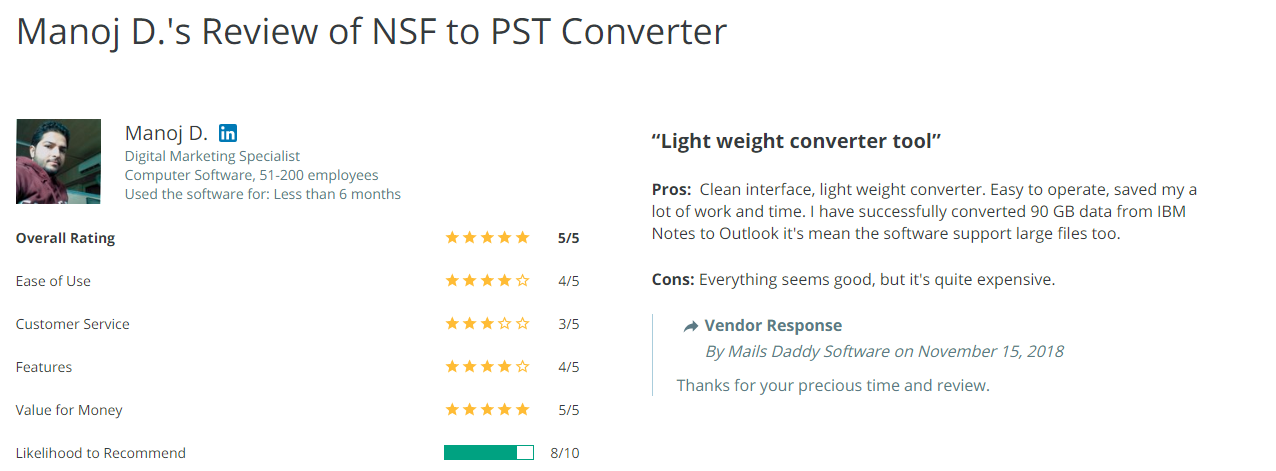Click the reviewer name Manoj D.
The width and height of the screenshot is (1276, 471).
(x=166, y=132)
